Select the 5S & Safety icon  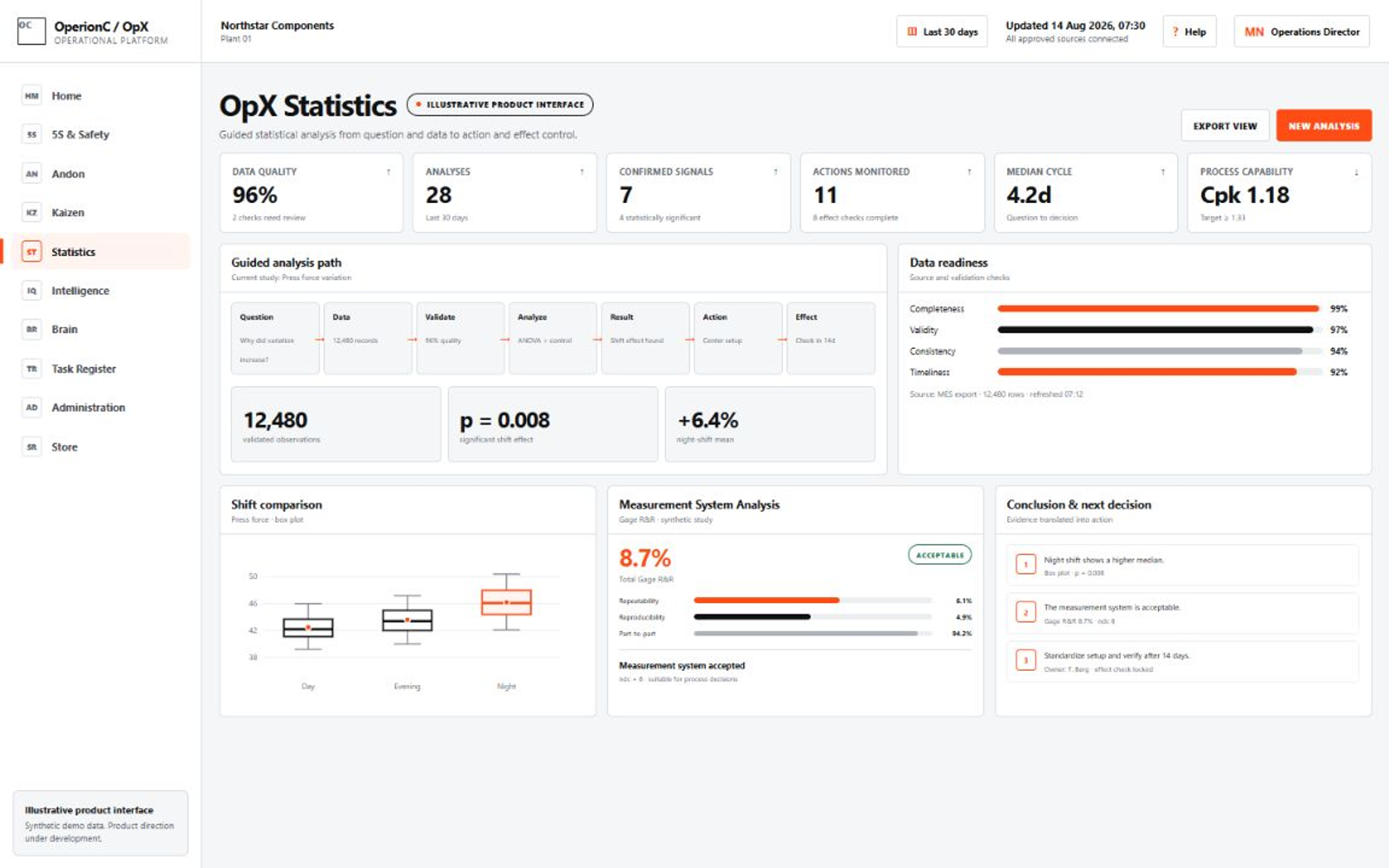coord(32,135)
